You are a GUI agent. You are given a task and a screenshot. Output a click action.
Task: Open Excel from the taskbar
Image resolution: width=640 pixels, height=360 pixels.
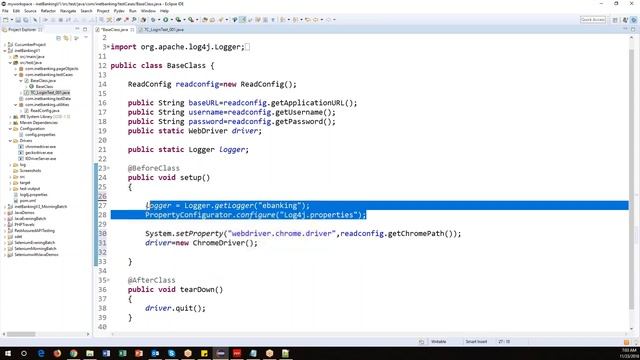click(x=122, y=353)
